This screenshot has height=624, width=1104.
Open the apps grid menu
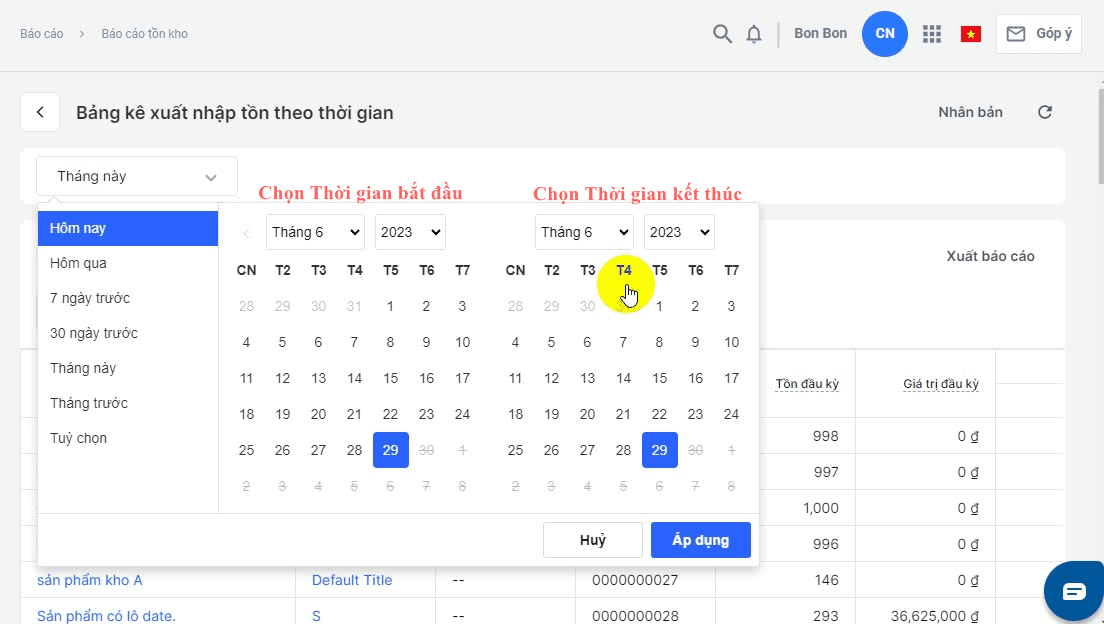click(x=932, y=34)
